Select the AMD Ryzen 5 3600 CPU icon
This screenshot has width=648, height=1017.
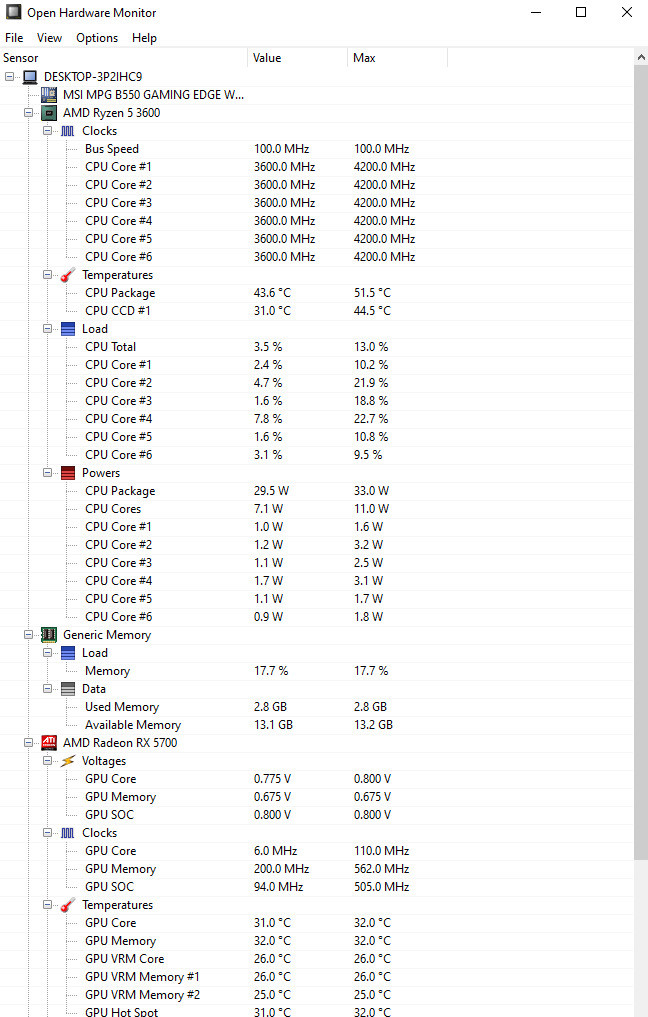point(49,113)
